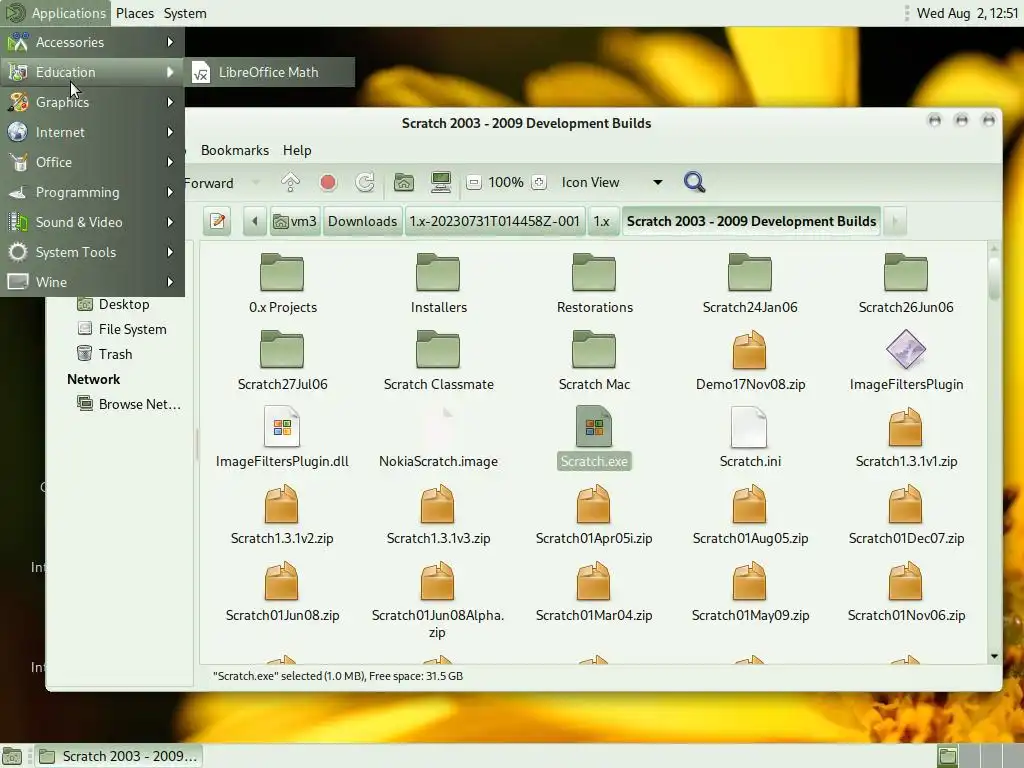This screenshot has width=1024, height=768.
Task: Open File System in the sidebar
Action: [x=122, y=329]
